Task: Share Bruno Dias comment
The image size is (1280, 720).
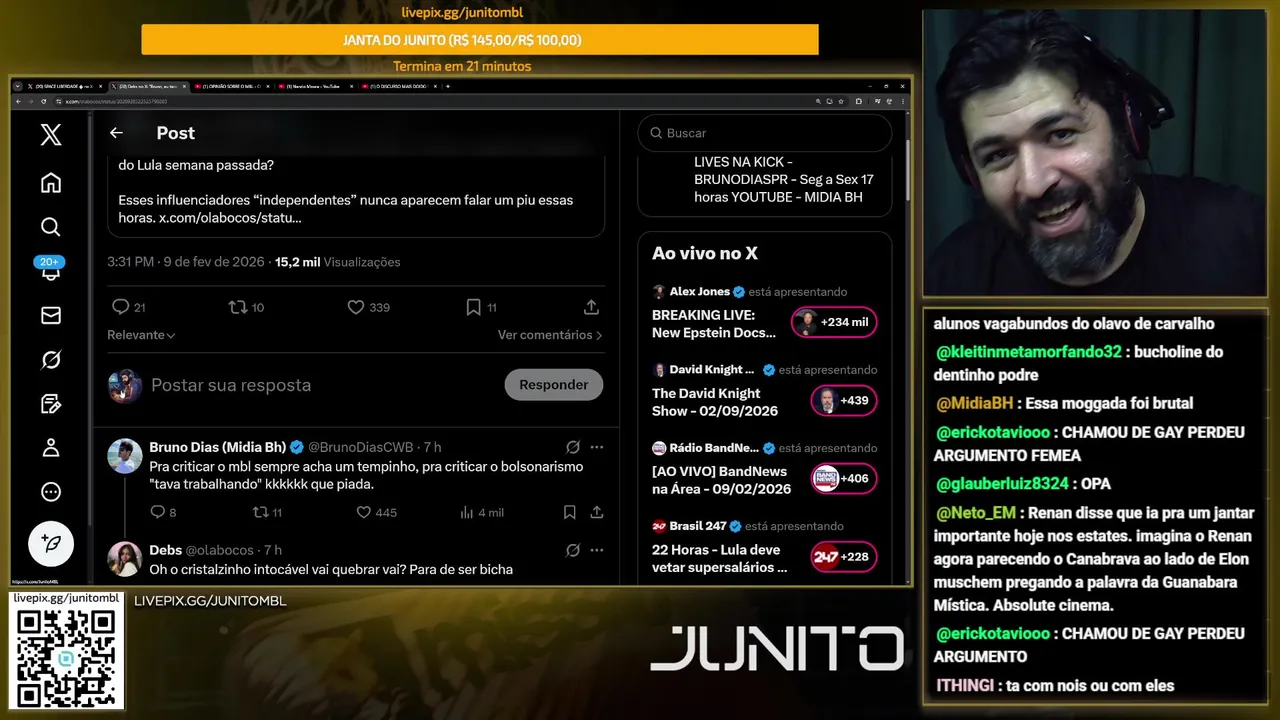Action: [597, 512]
